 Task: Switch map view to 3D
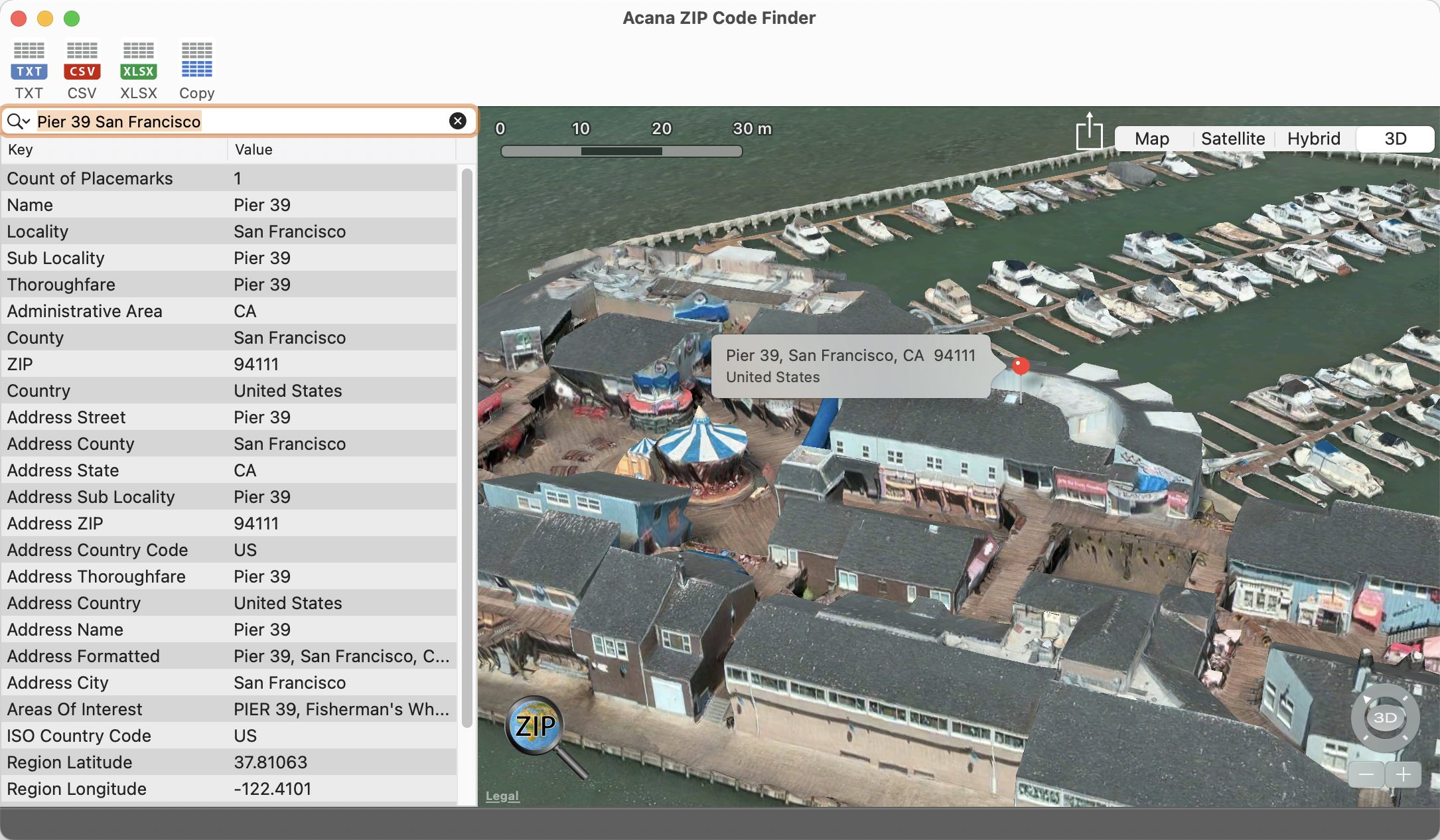(1396, 139)
